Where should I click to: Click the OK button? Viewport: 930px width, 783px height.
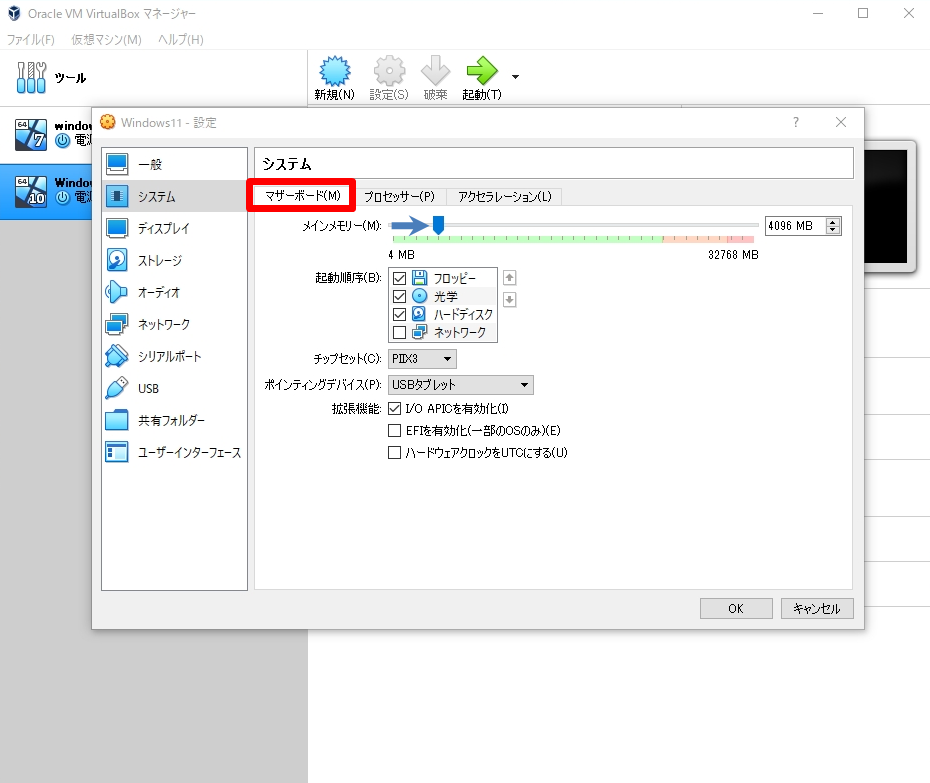[x=736, y=609]
